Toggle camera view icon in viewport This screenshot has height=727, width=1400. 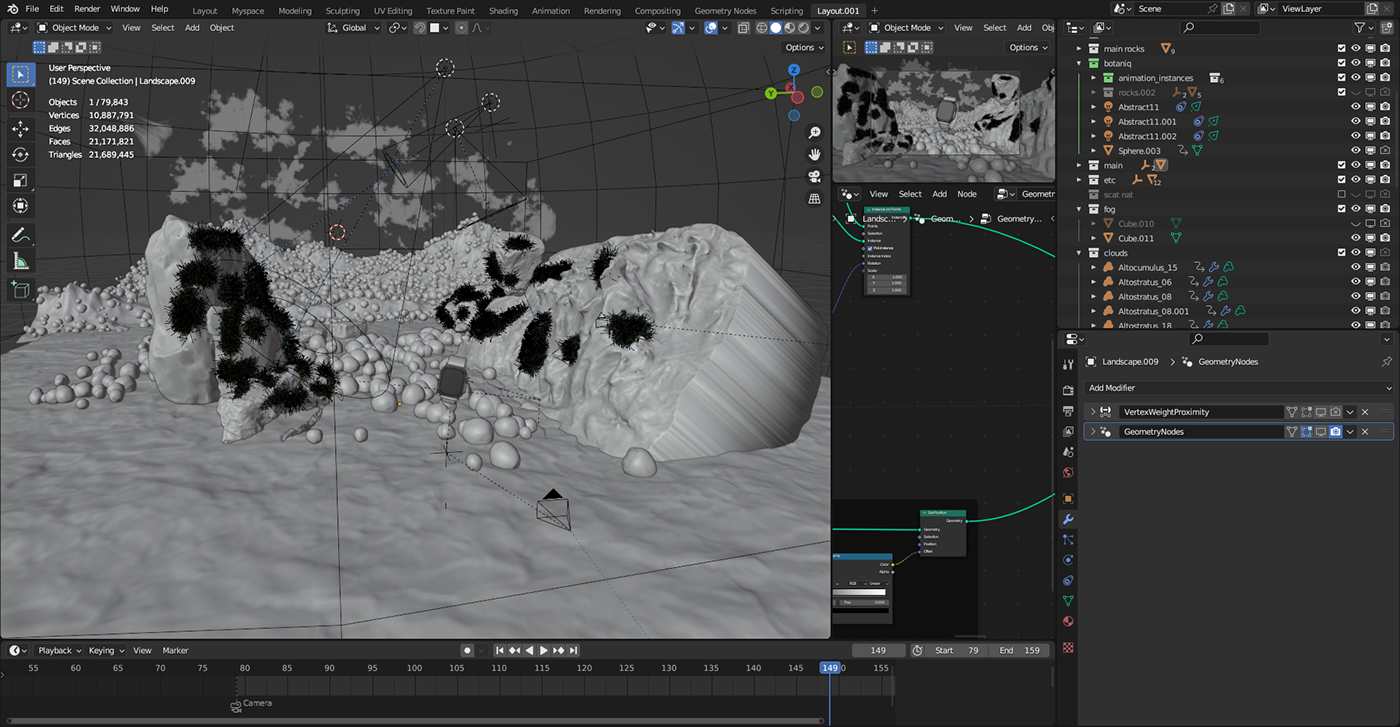click(814, 176)
